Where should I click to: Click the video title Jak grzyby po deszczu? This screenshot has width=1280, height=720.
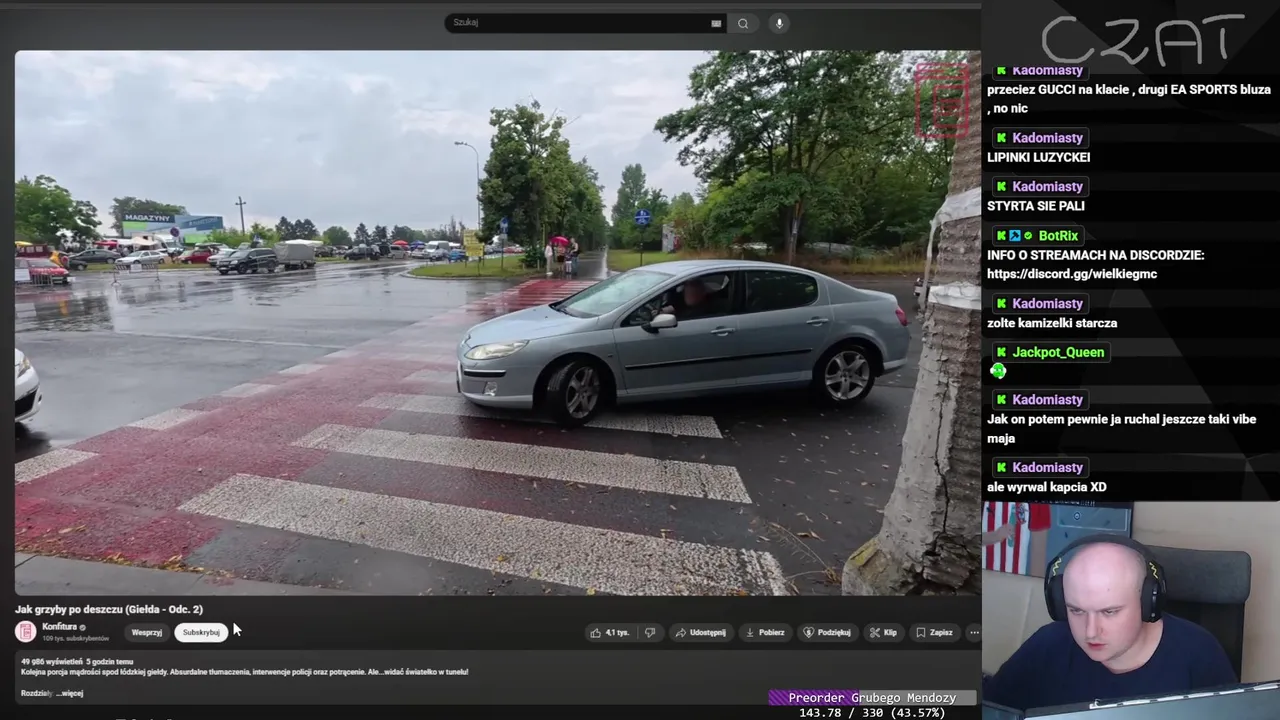tap(109, 609)
